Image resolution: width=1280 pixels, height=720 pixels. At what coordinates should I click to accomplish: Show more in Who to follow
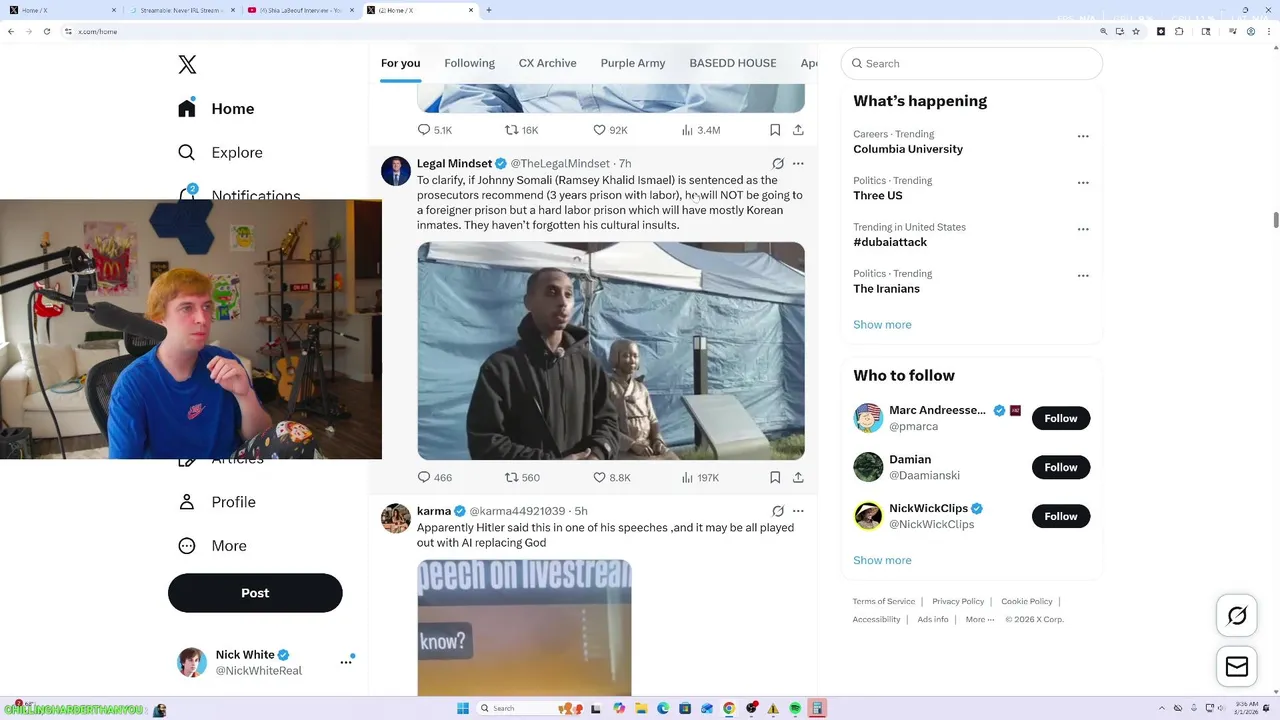point(882,561)
